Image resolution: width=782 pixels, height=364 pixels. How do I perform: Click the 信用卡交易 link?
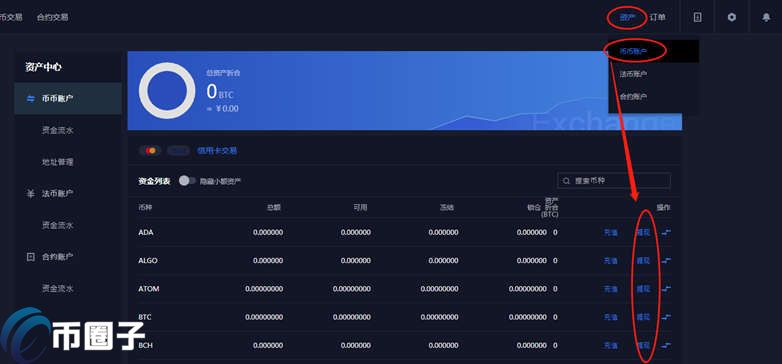pos(217,151)
